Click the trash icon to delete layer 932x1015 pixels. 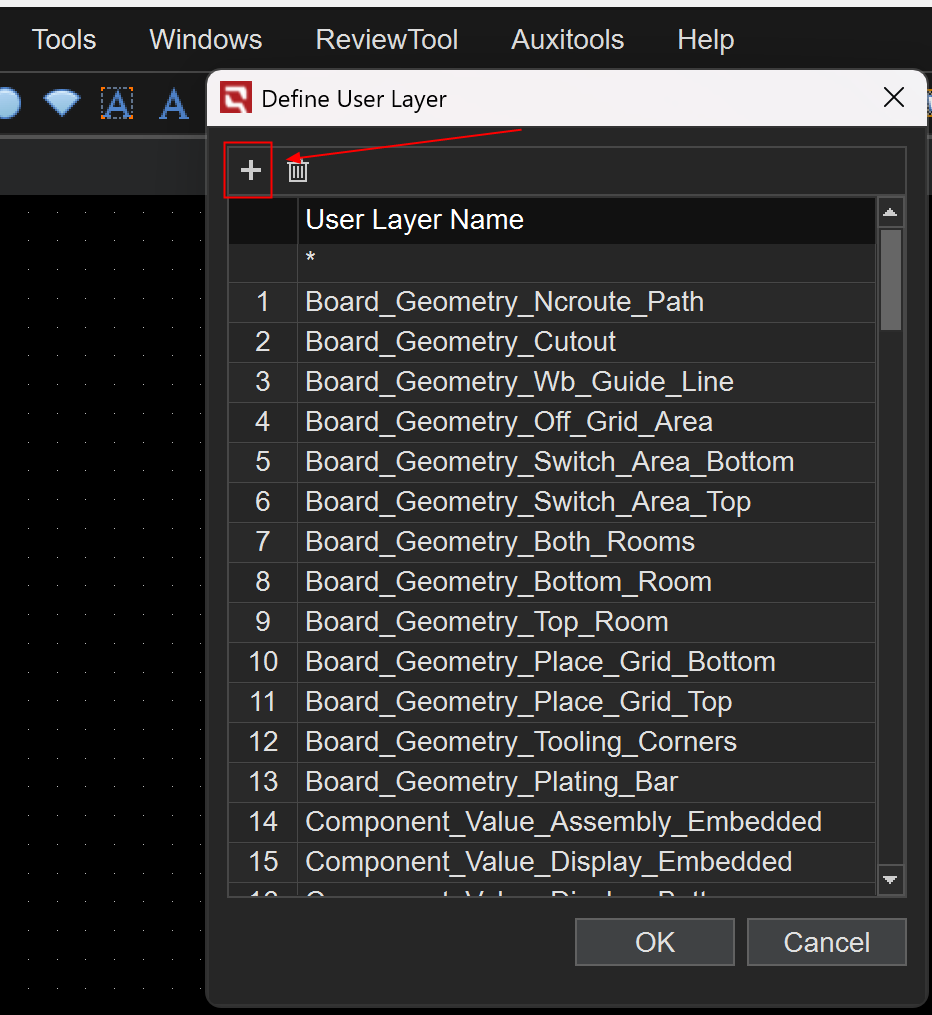coord(298,171)
